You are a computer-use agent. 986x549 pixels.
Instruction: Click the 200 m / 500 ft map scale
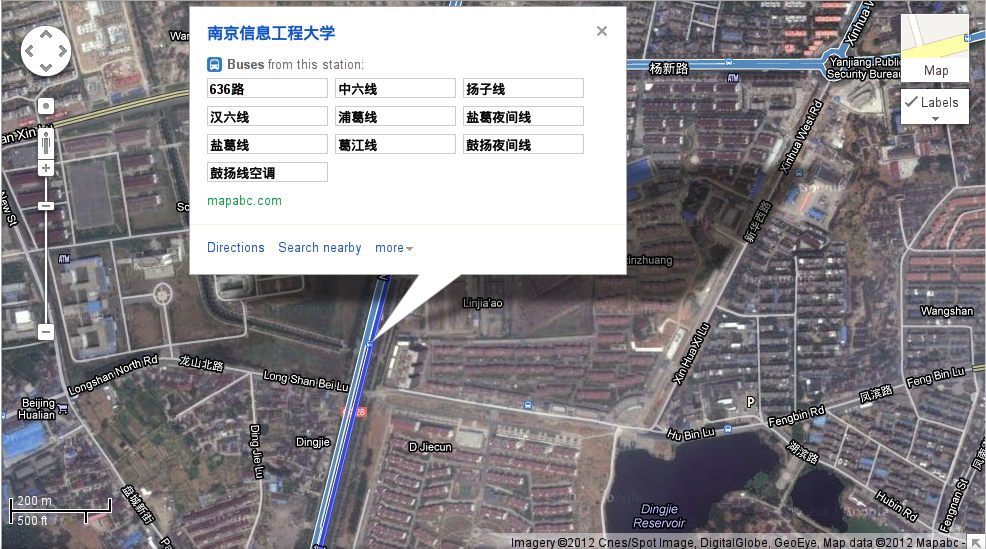60,511
